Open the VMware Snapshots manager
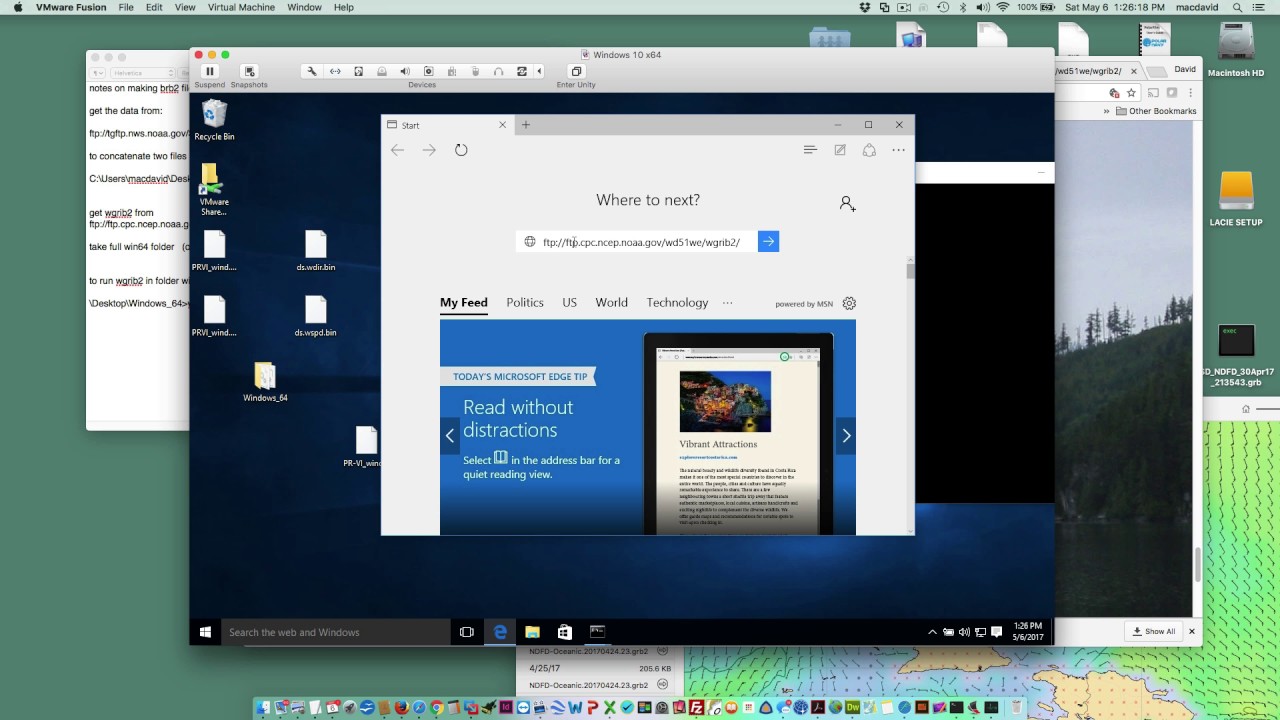Image resolution: width=1280 pixels, height=720 pixels. point(249,71)
